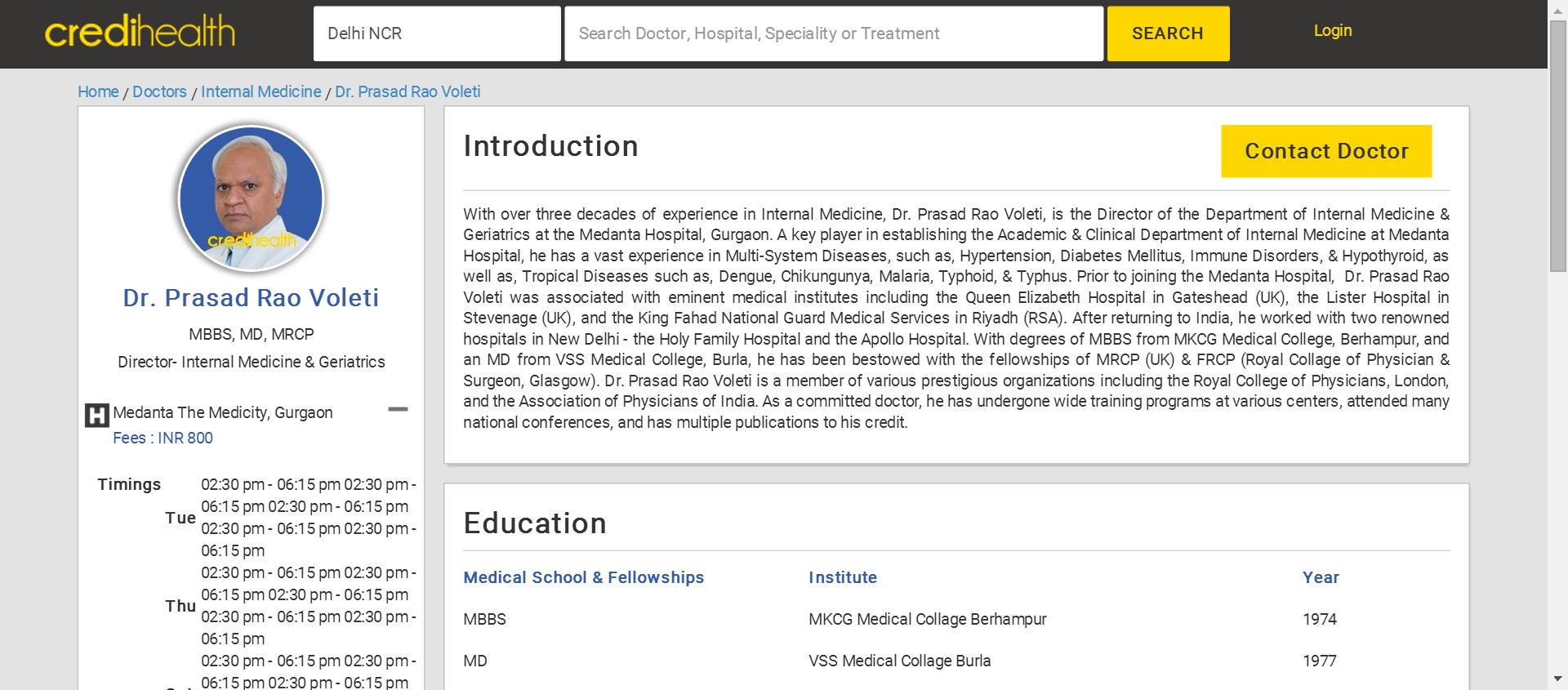Click the scrollbar down arrow

coord(1557,679)
